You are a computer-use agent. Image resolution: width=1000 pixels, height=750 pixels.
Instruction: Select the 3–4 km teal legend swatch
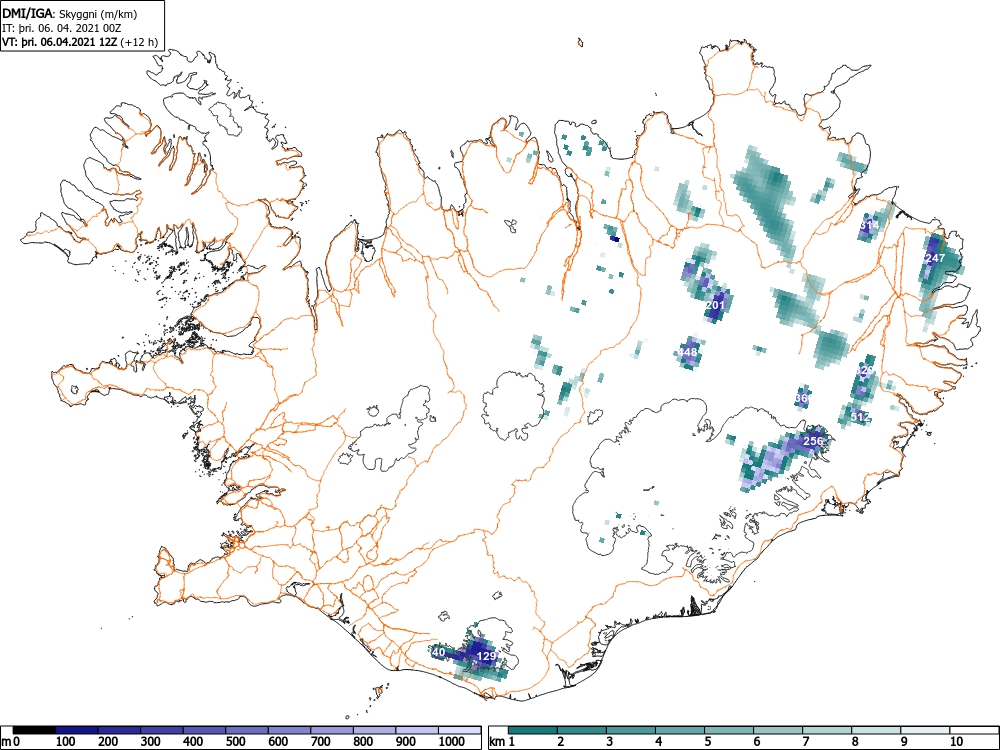tap(631, 730)
